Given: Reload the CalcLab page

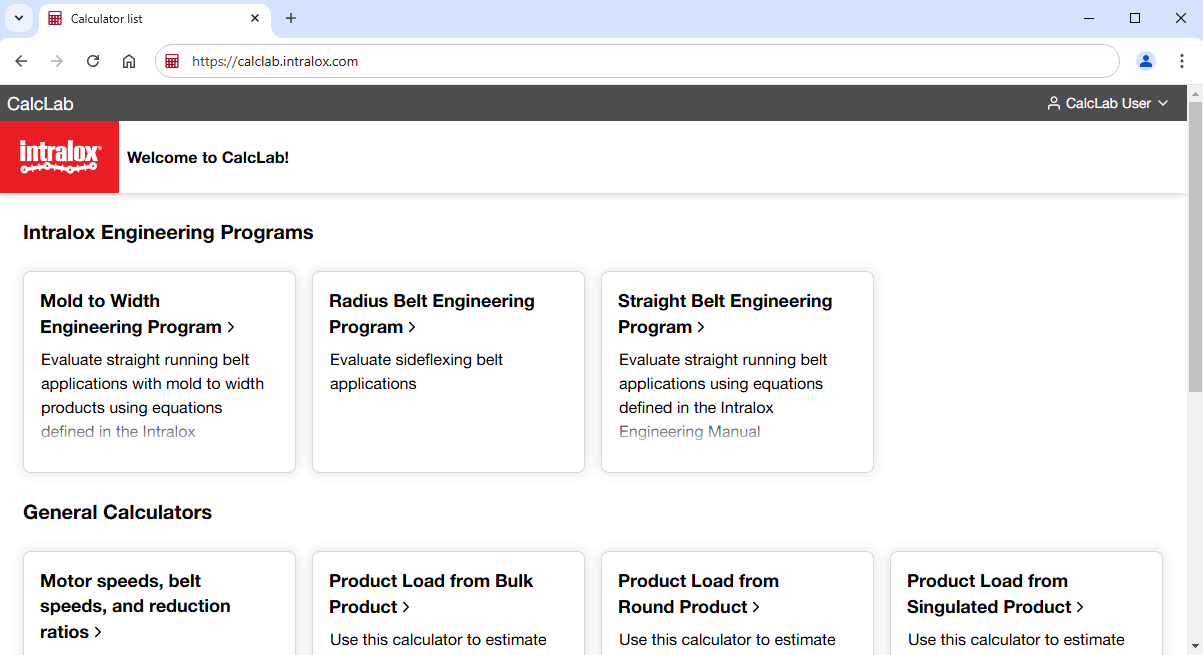Looking at the screenshot, I should pyautogui.click(x=93, y=61).
